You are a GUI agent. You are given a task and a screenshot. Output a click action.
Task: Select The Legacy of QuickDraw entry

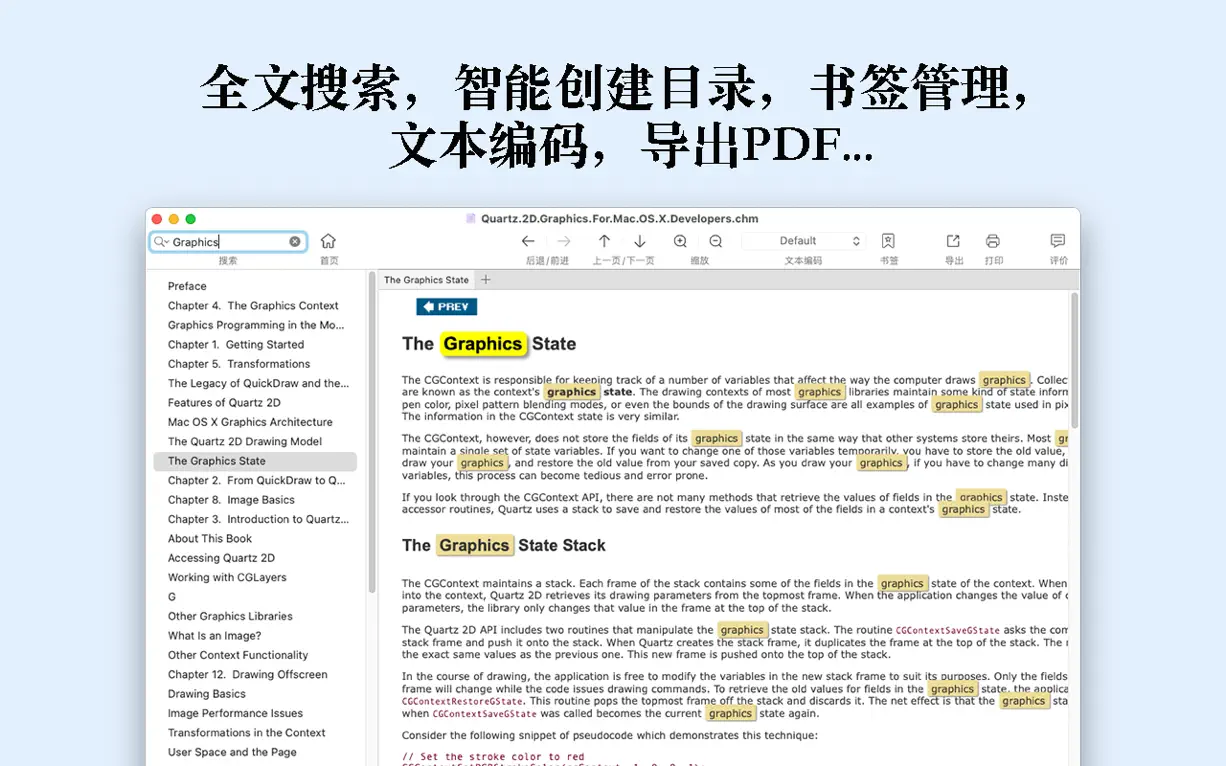coord(258,383)
